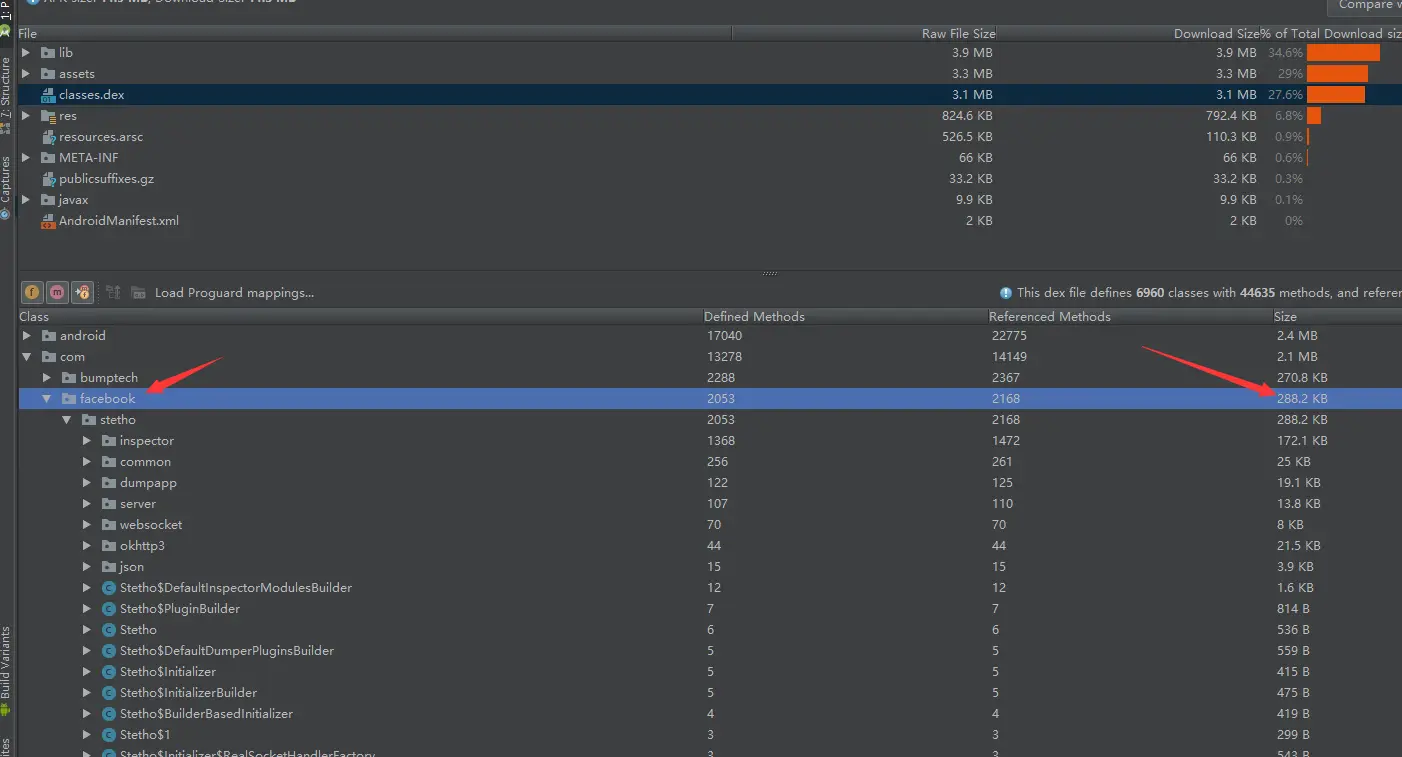
Task: Toggle show referenced methods and fields
Action: point(82,292)
